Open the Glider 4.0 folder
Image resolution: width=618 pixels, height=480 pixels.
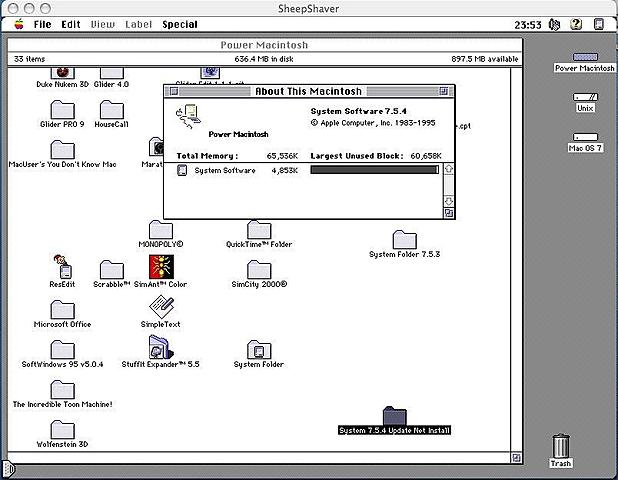click(112, 73)
